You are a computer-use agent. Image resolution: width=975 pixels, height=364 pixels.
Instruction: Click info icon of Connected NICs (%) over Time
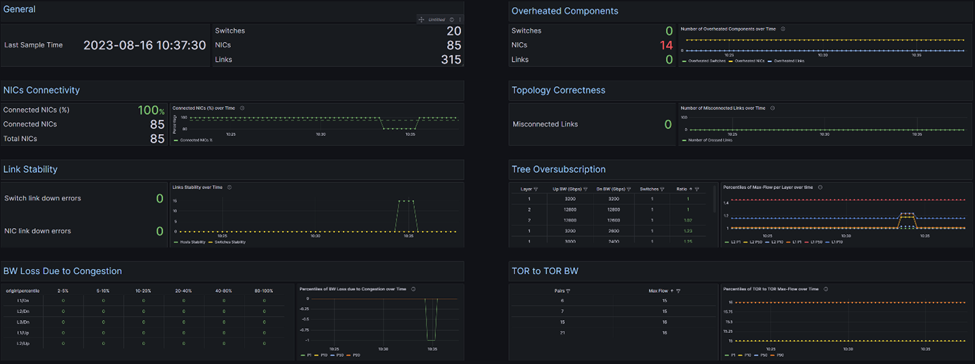point(242,108)
